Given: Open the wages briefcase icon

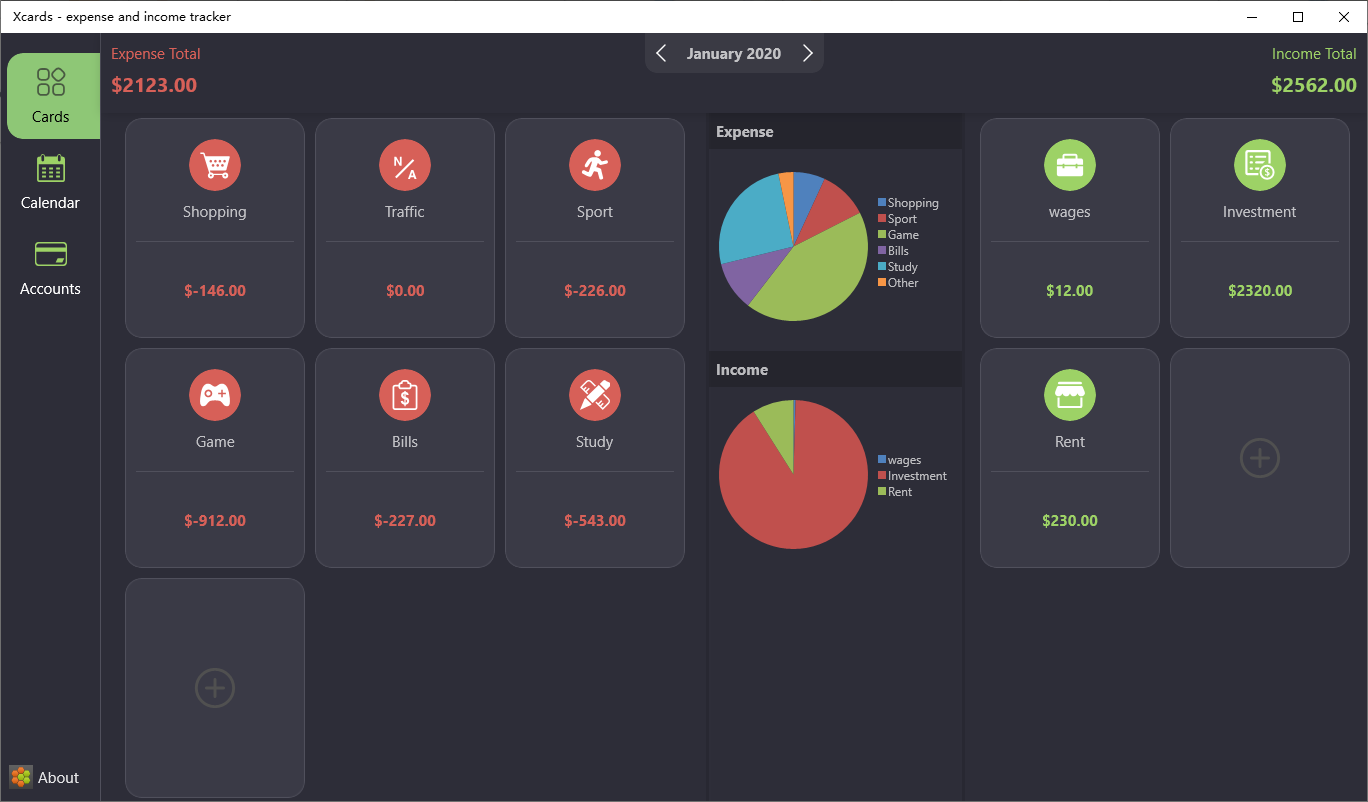Looking at the screenshot, I should click(x=1070, y=165).
